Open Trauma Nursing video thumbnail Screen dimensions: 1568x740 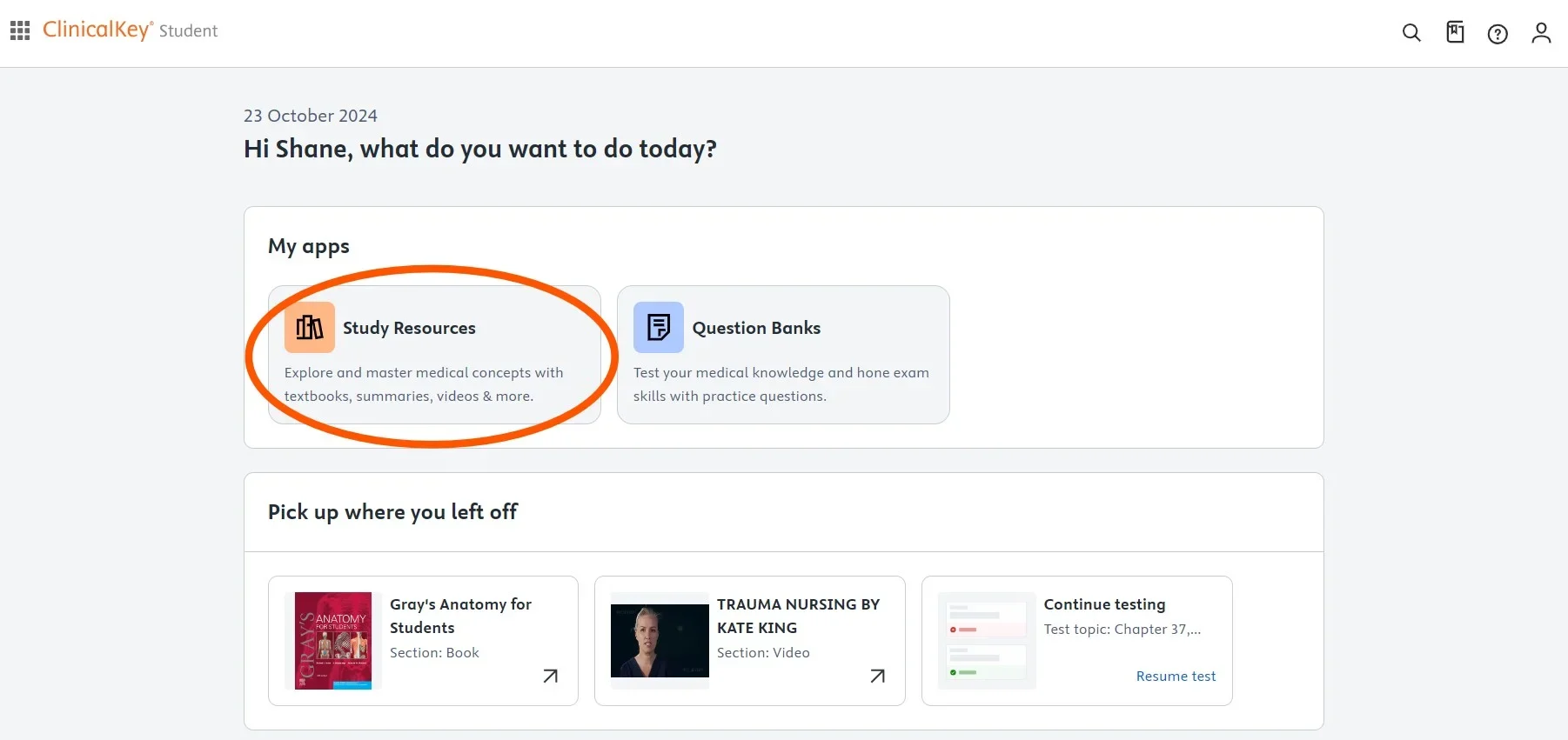tap(660, 641)
